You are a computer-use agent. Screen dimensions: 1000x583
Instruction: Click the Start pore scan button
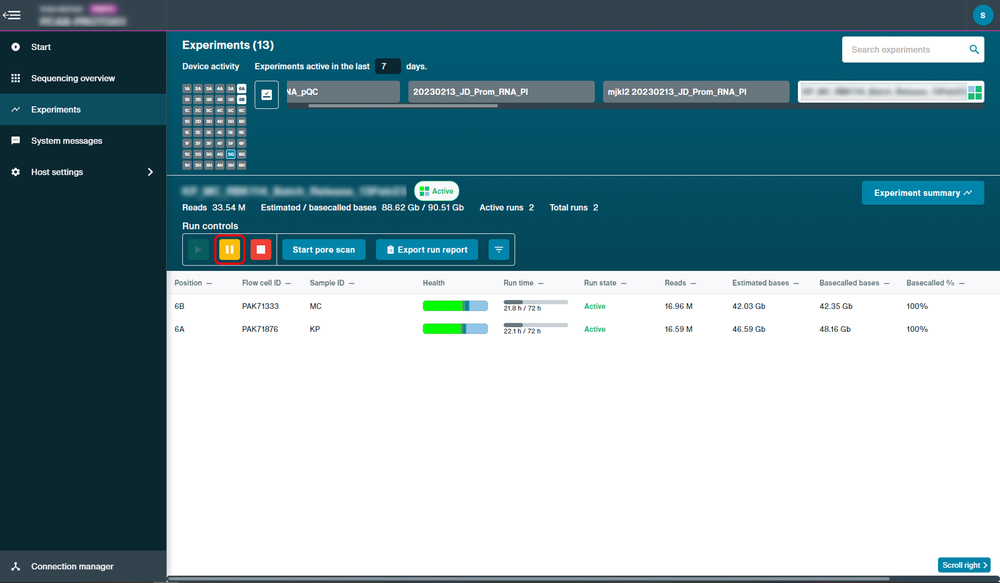(x=323, y=249)
